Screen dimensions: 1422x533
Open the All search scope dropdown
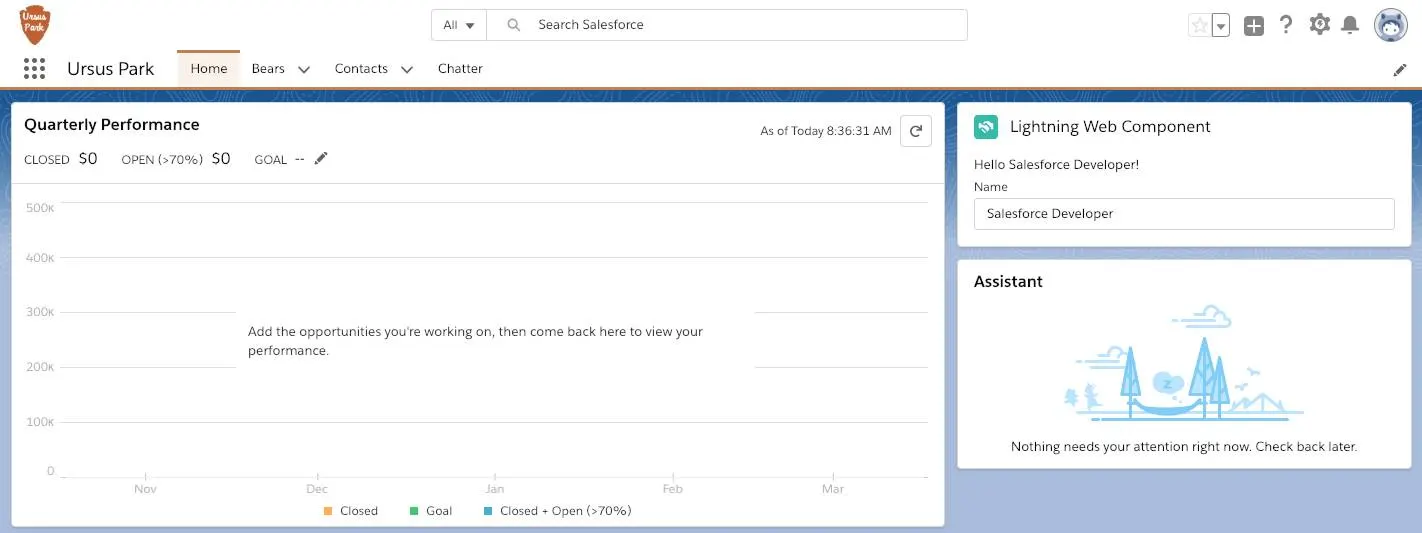pyautogui.click(x=459, y=25)
